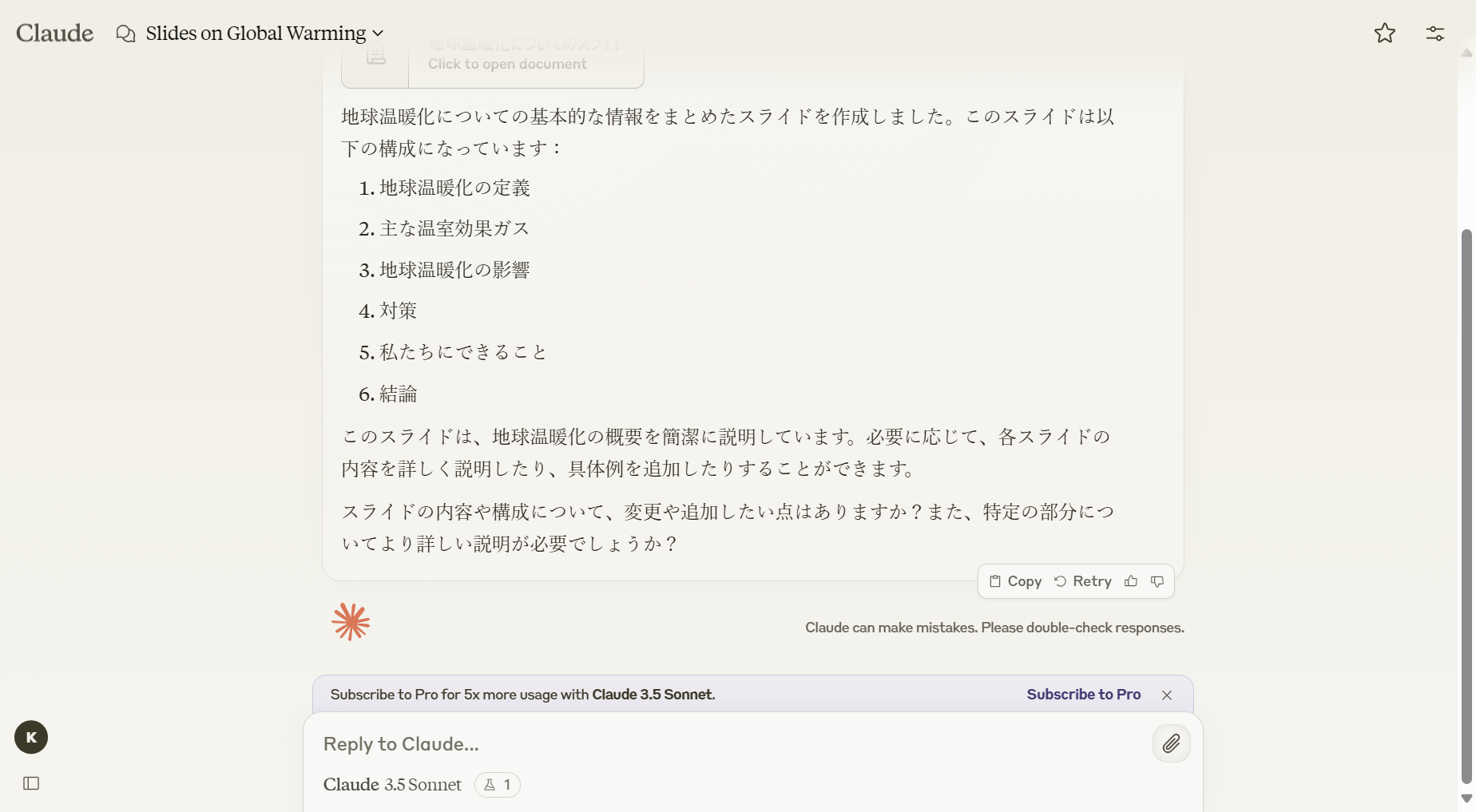Star this conversation

1385,33
